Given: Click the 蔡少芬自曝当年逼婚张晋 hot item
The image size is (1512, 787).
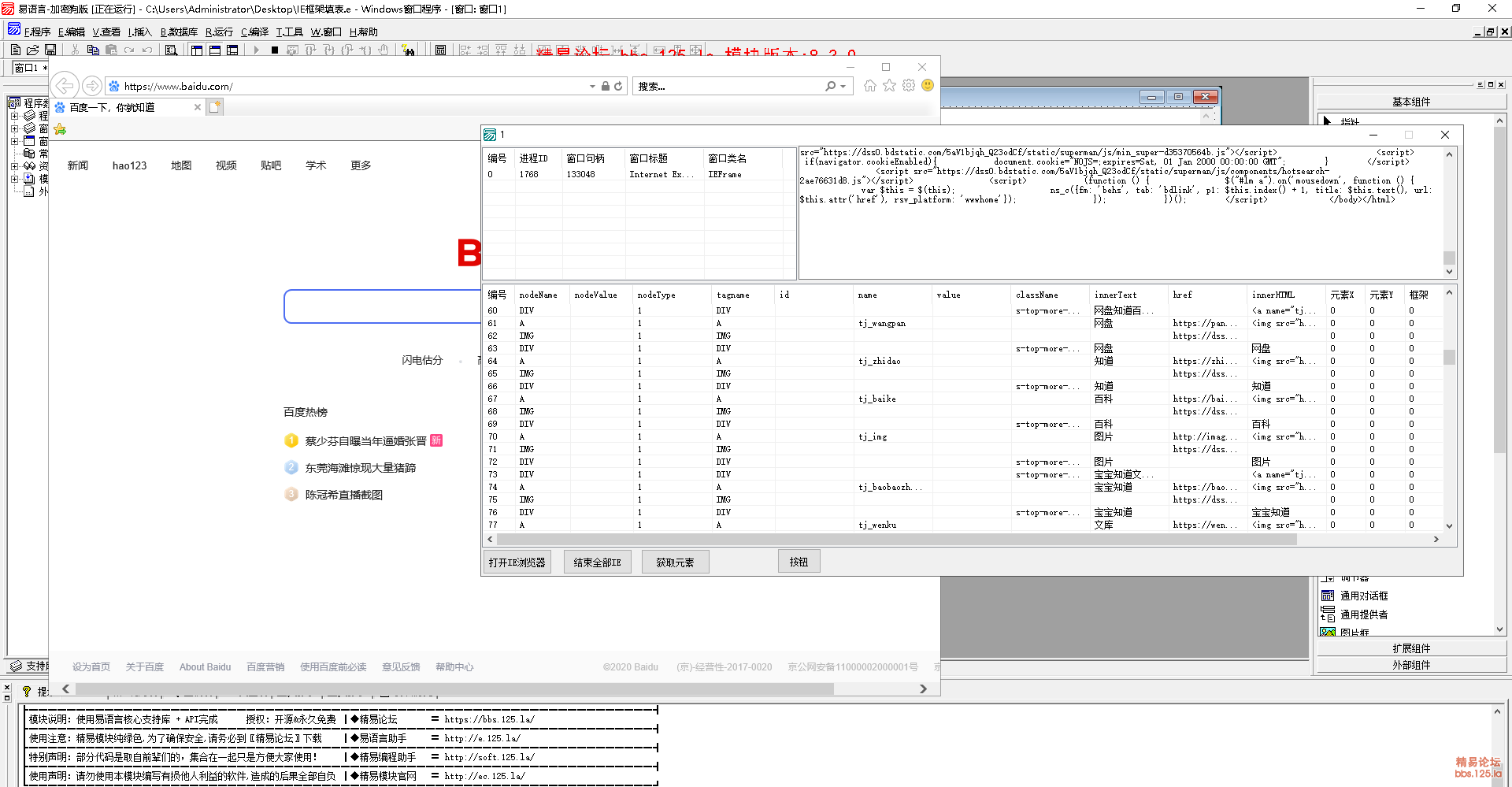Looking at the screenshot, I should [x=366, y=441].
